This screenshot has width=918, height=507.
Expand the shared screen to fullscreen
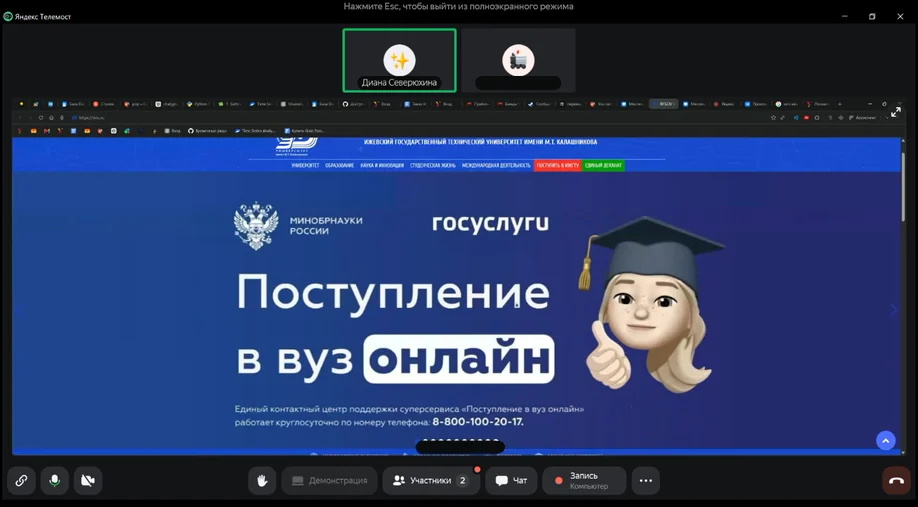896,112
